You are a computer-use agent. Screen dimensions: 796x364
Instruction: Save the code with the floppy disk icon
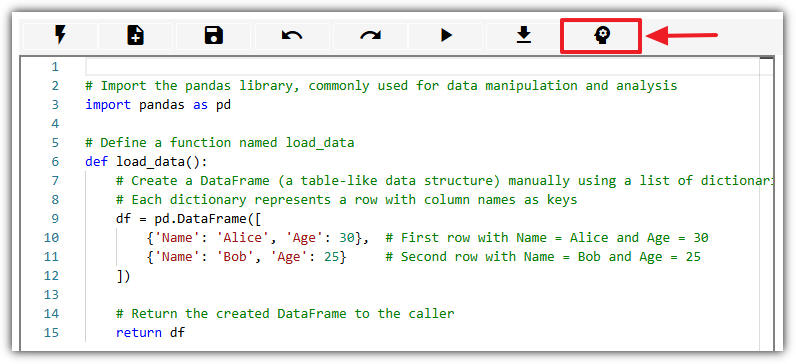point(214,36)
